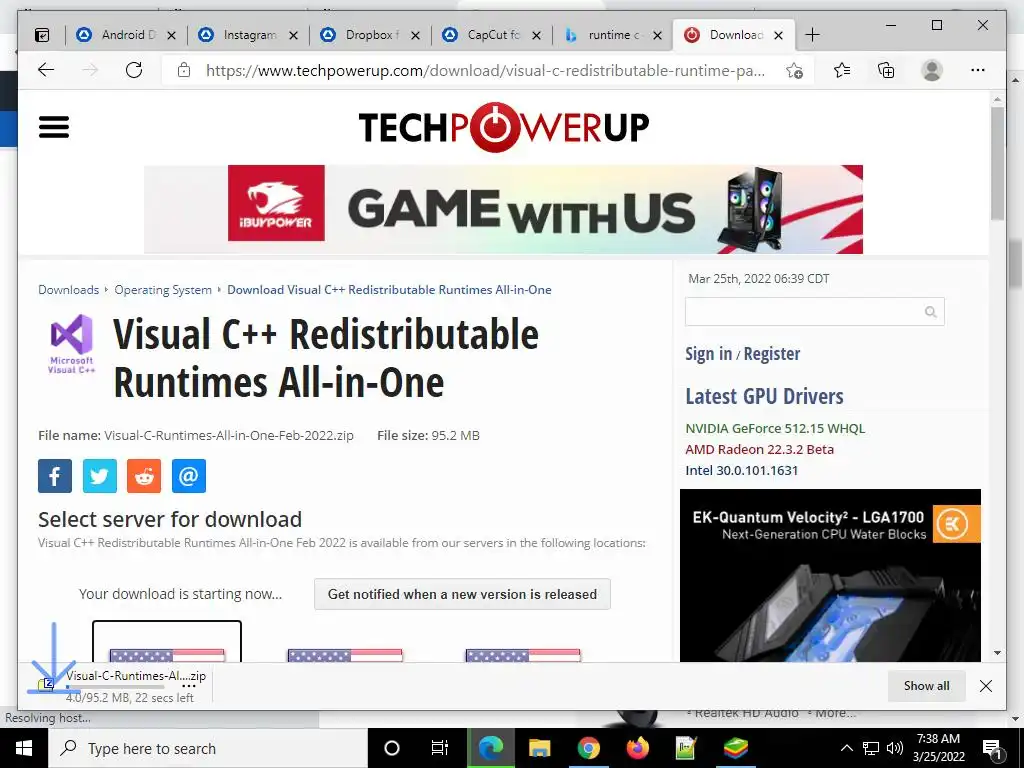
Task: Add this page to favorites
Action: [794, 71]
